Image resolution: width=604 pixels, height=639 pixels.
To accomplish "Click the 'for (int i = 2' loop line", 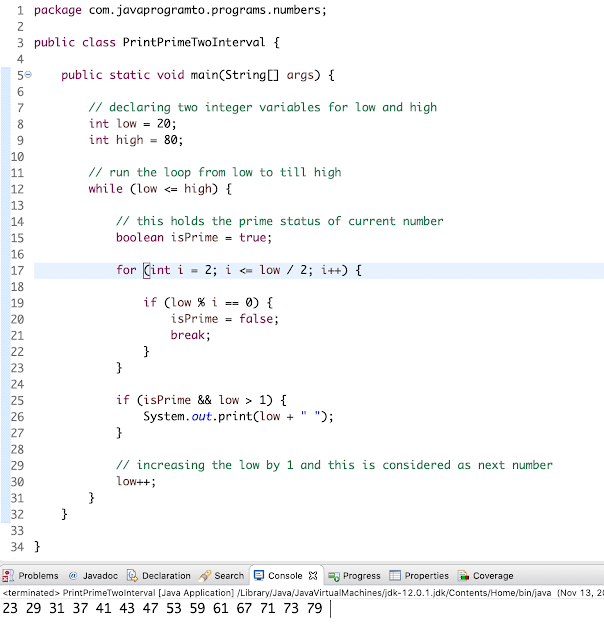I will pyautogui.click(x=239, y=270).
